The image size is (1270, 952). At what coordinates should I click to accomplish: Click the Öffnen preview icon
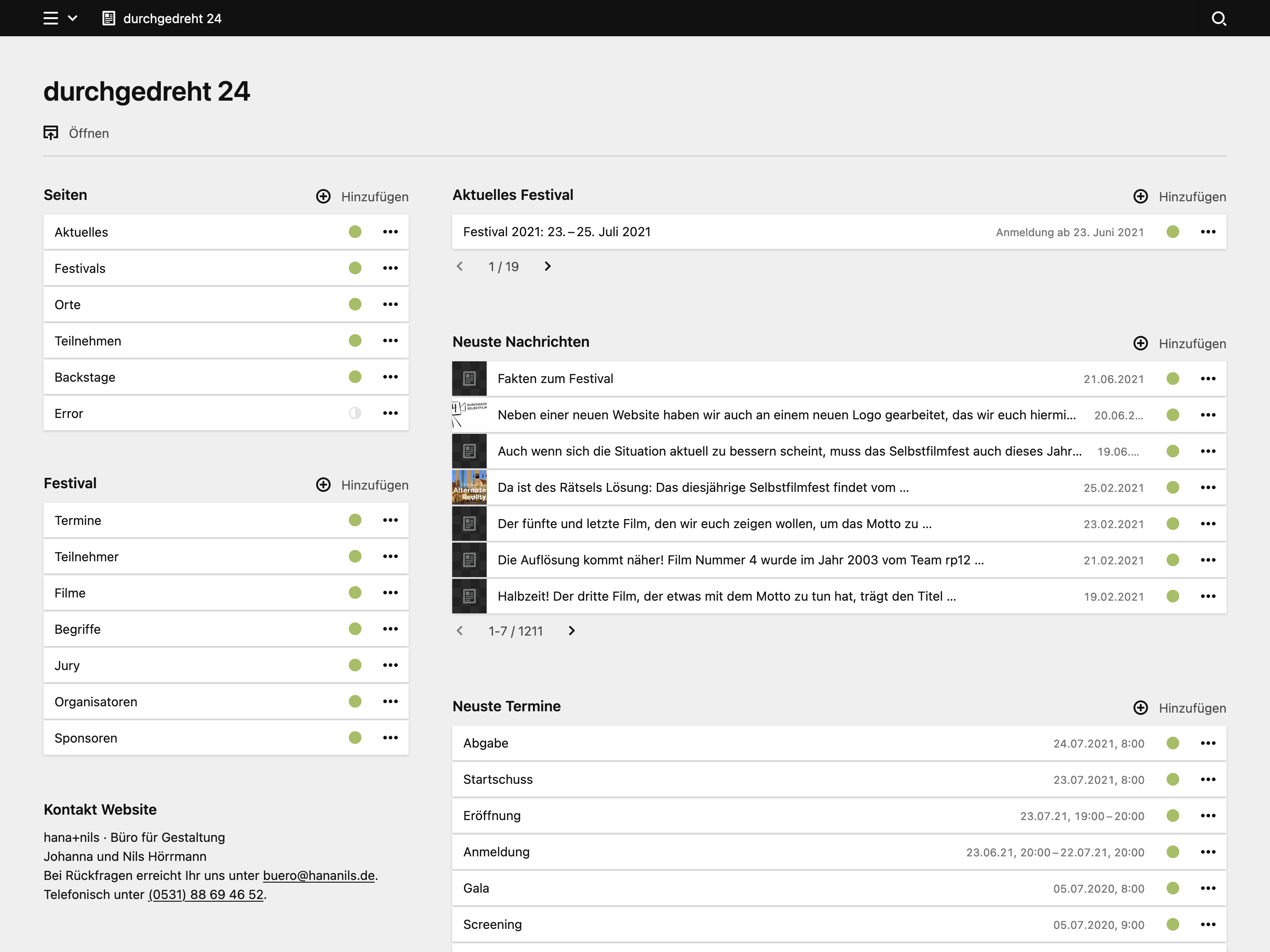click(50, 132)
